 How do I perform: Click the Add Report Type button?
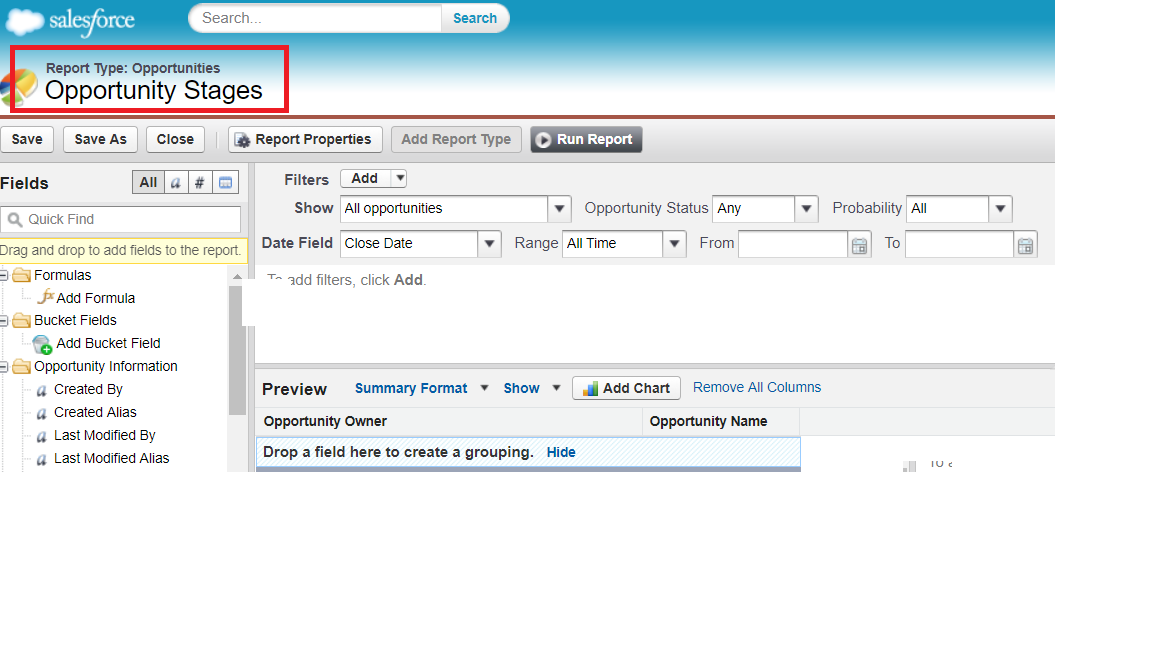[x=456, y=140]
